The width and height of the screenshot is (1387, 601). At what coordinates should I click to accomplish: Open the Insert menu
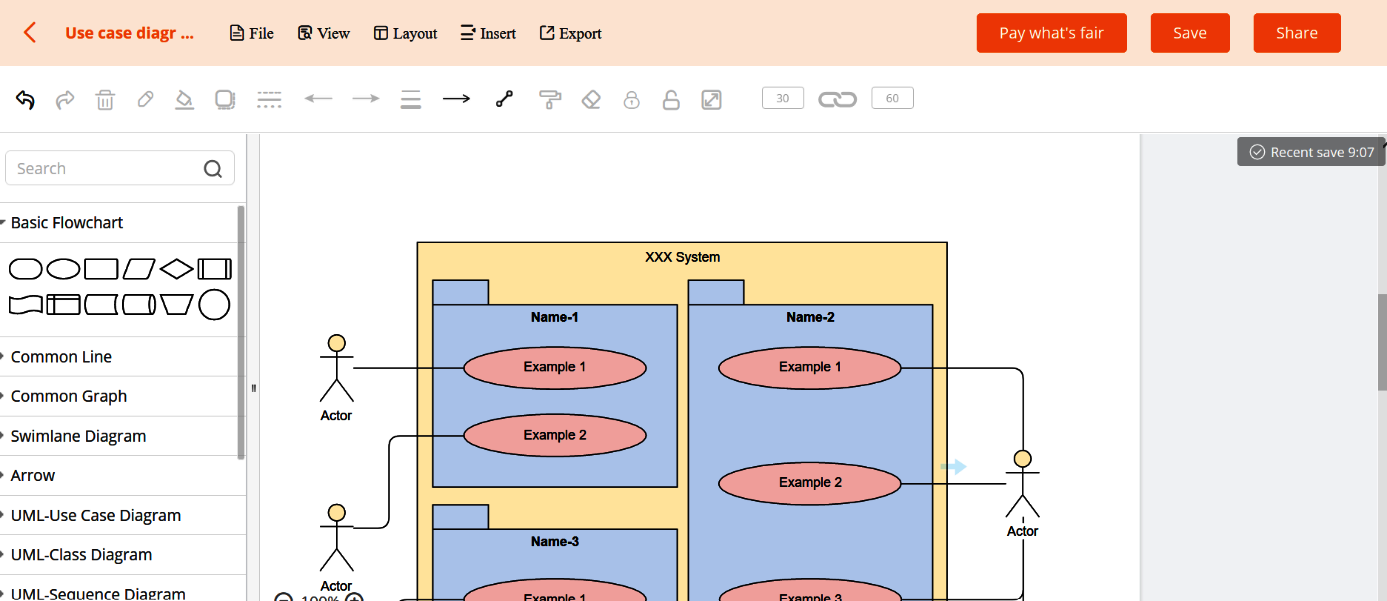(x=488, y=33)
